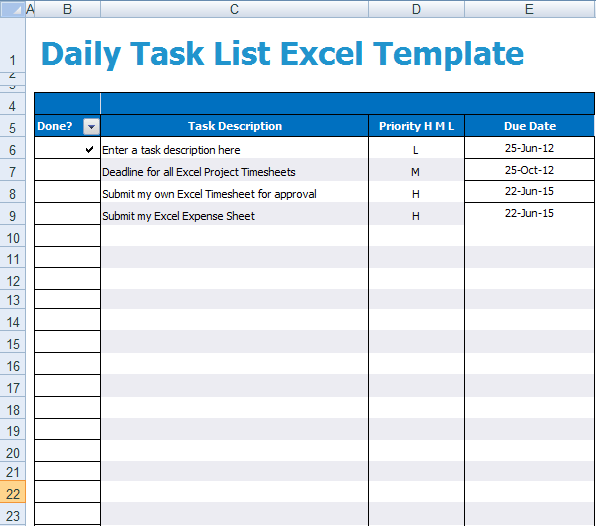The height and width of the screenshot is (526, 598).
Task: Select row 18 header
Action: point(13,408)
